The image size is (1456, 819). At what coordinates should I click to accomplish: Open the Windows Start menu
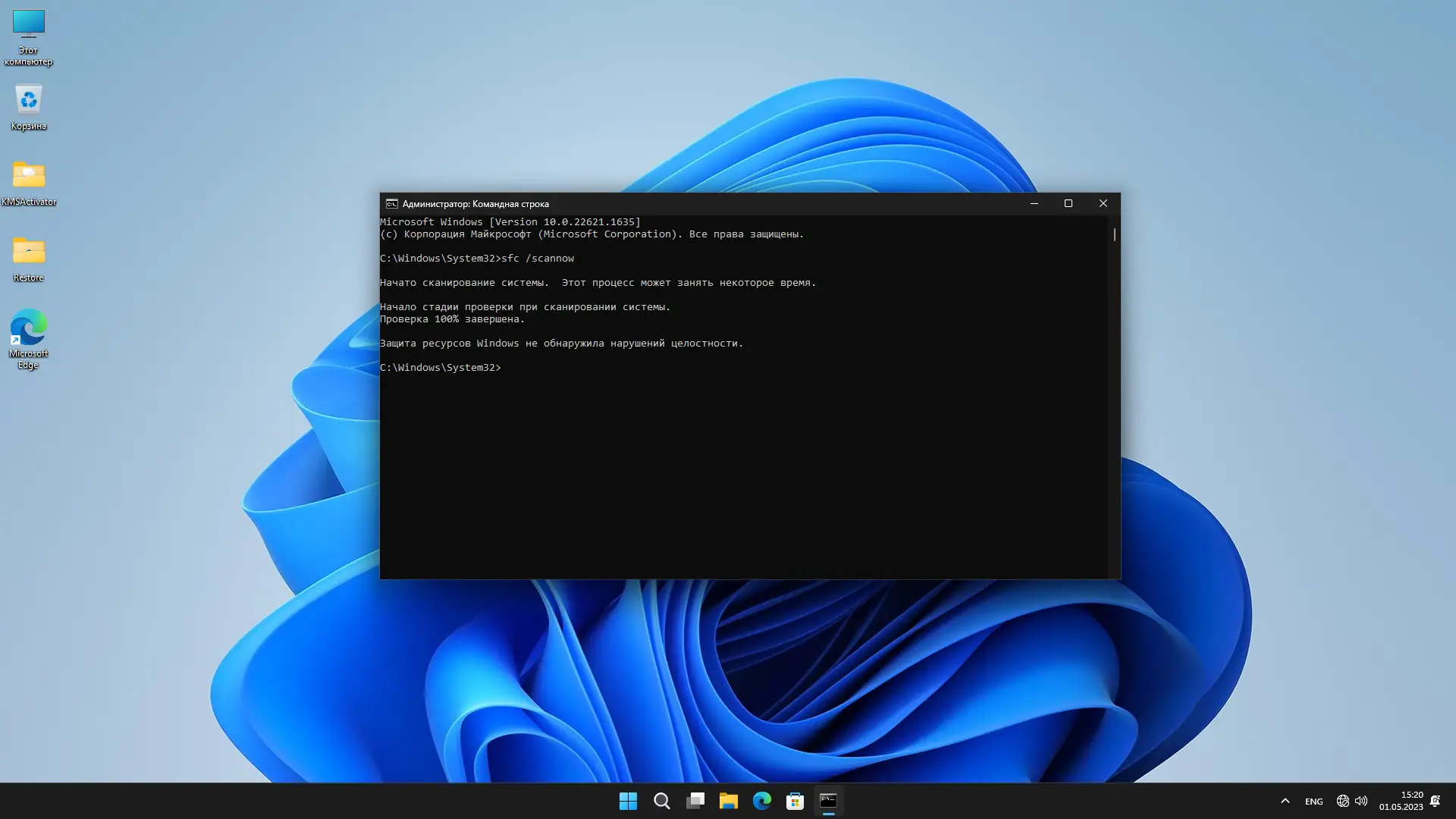tap(628, 801)
